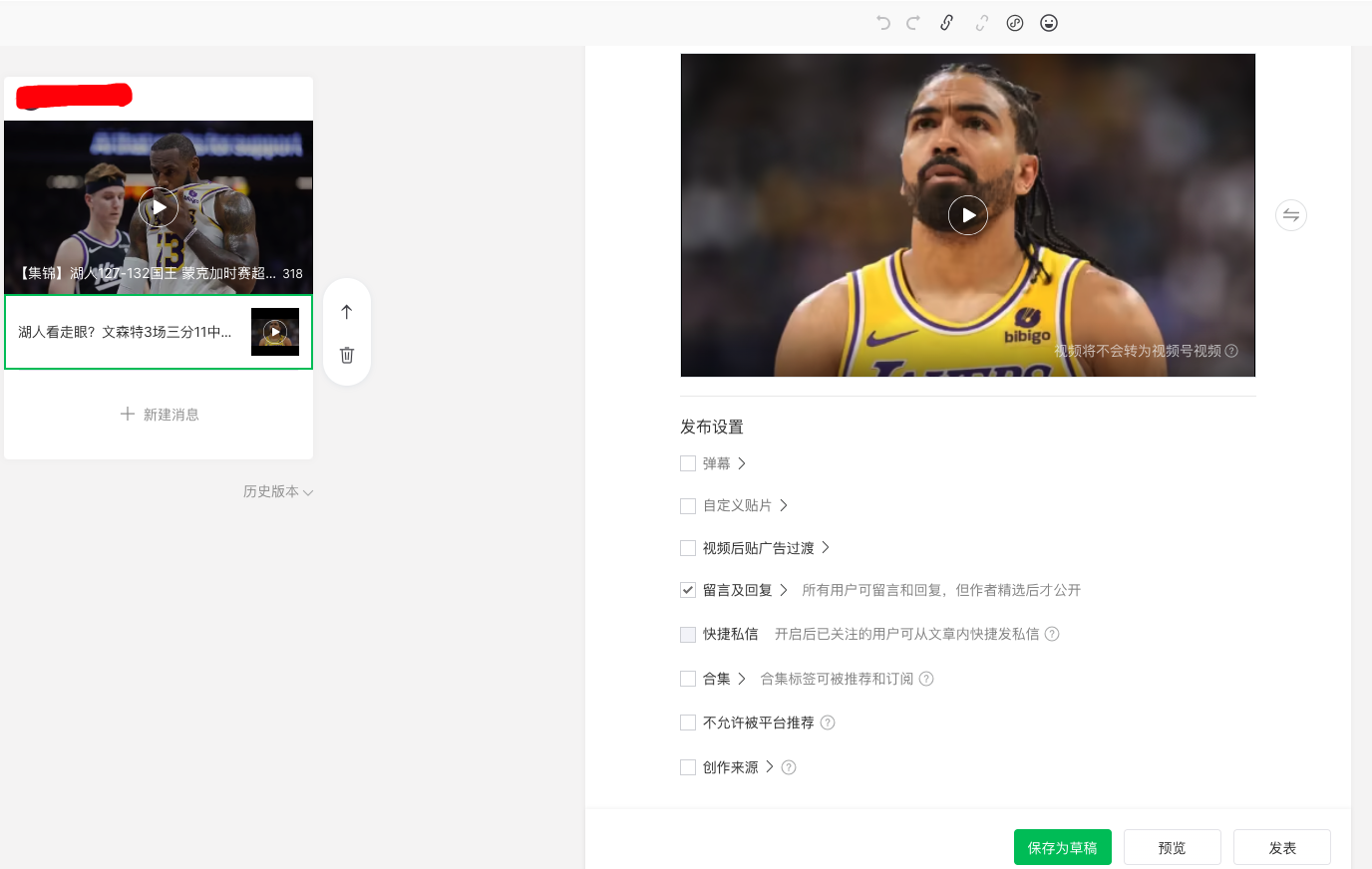This screenshot has height=869, width=1372.
Task: Expand 创作来源 options chevron
Action: (770, 766)
